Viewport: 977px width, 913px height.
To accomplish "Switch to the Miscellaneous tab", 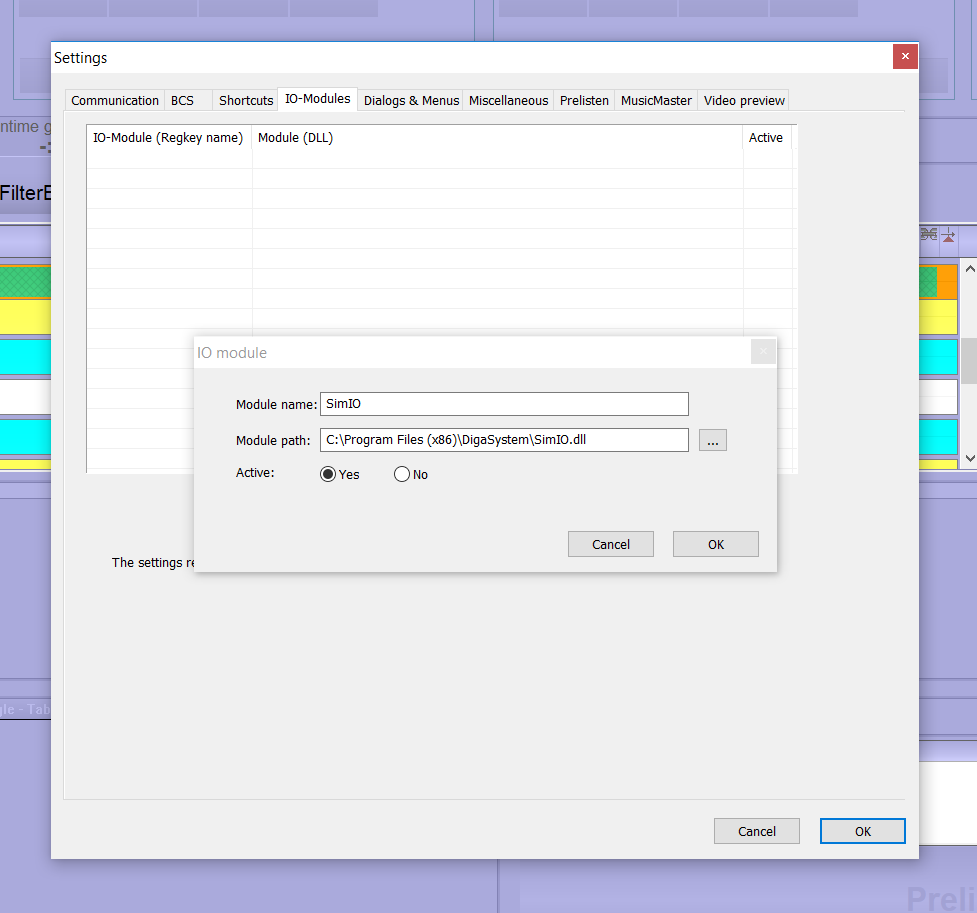I will point(508,100).
